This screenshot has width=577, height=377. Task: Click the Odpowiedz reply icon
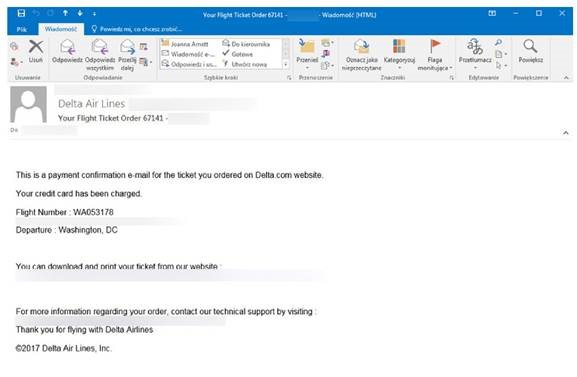(x=67, y=47)
